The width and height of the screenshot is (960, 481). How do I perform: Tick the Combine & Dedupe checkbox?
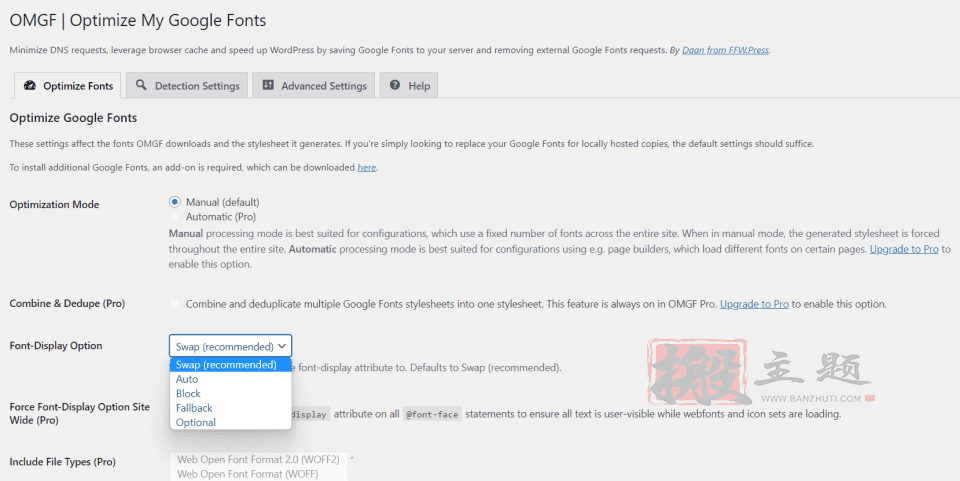[x=174, y=304]
